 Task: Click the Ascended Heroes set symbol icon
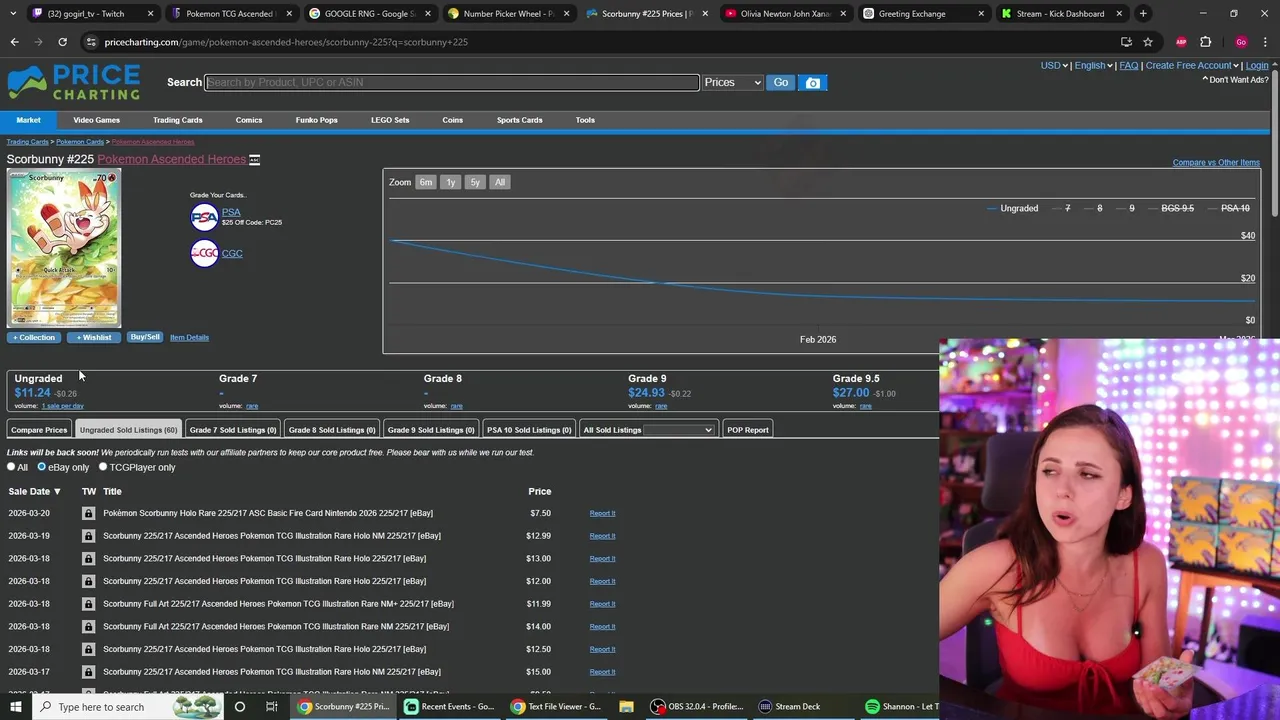254,160
